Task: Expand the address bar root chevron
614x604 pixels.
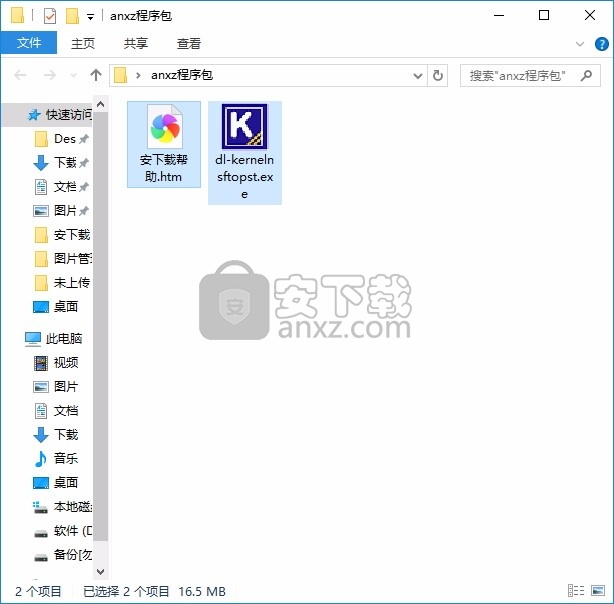Action: 138,75
